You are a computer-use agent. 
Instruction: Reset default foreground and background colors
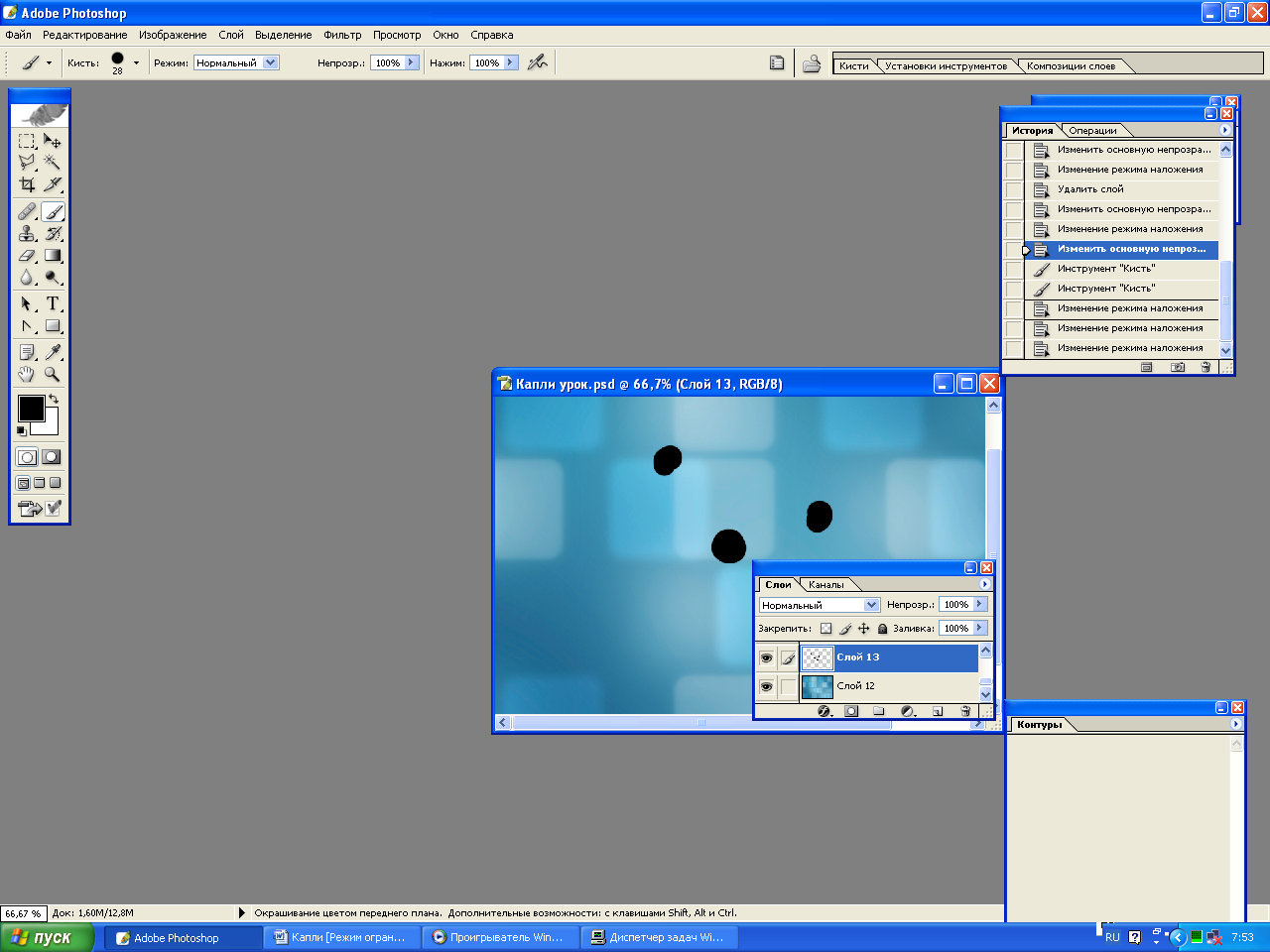[x=22, y=430]
